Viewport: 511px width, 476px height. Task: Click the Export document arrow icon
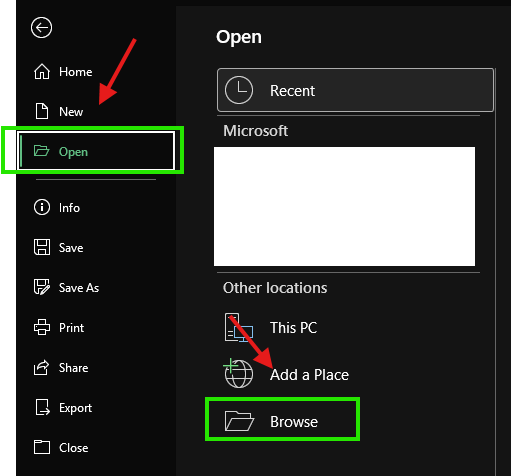tap(42, 407)
